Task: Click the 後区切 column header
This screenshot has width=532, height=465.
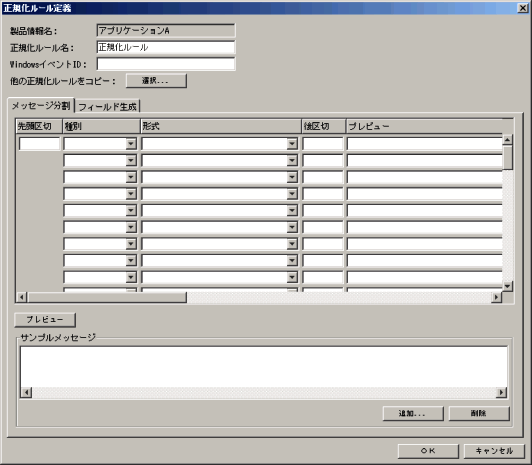Action: (x=324, y=126)
